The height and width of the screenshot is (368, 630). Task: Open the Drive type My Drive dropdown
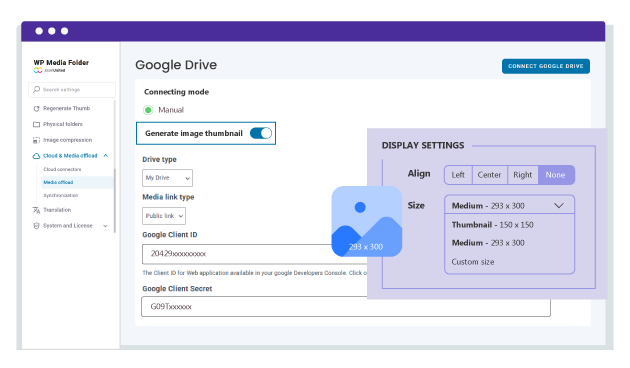coord(167,178)
